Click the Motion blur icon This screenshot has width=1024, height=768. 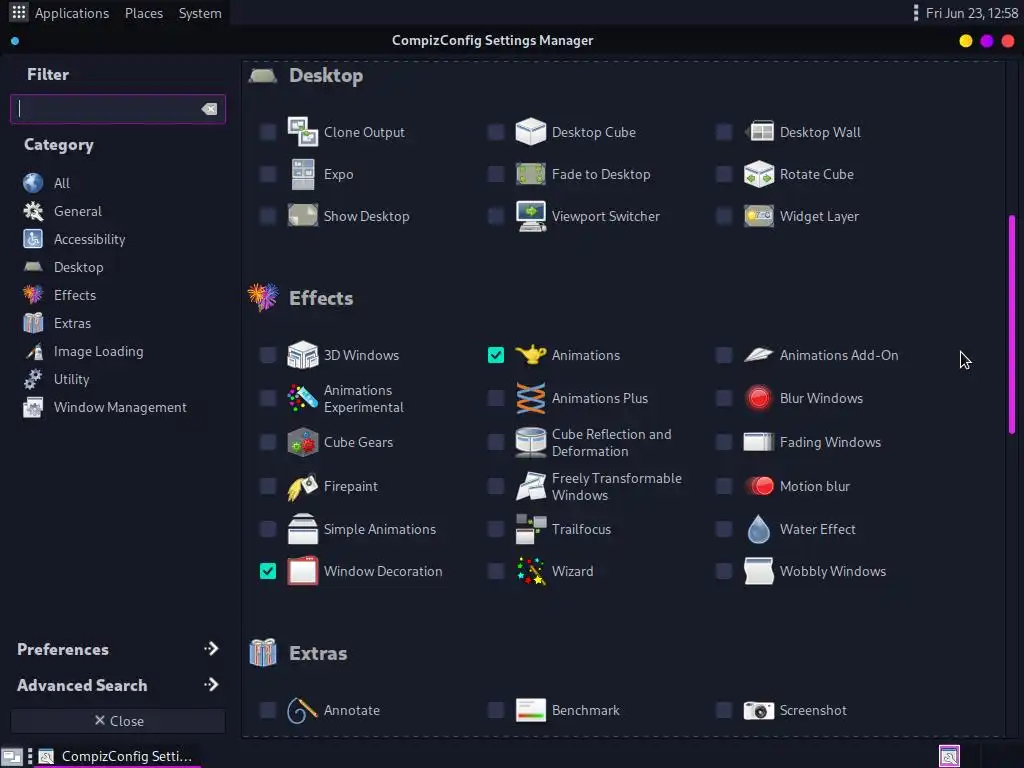(x=759, y=487)
